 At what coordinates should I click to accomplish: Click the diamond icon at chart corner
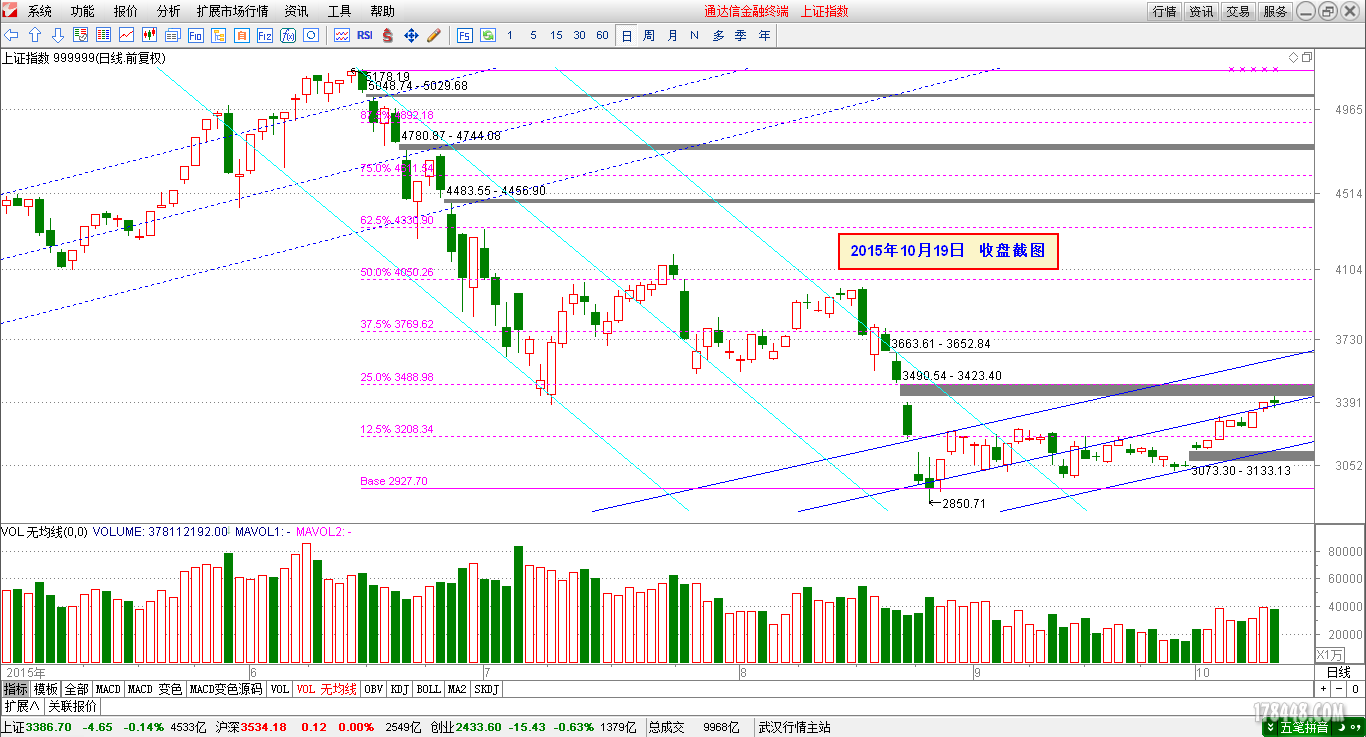coord(1293,57)
